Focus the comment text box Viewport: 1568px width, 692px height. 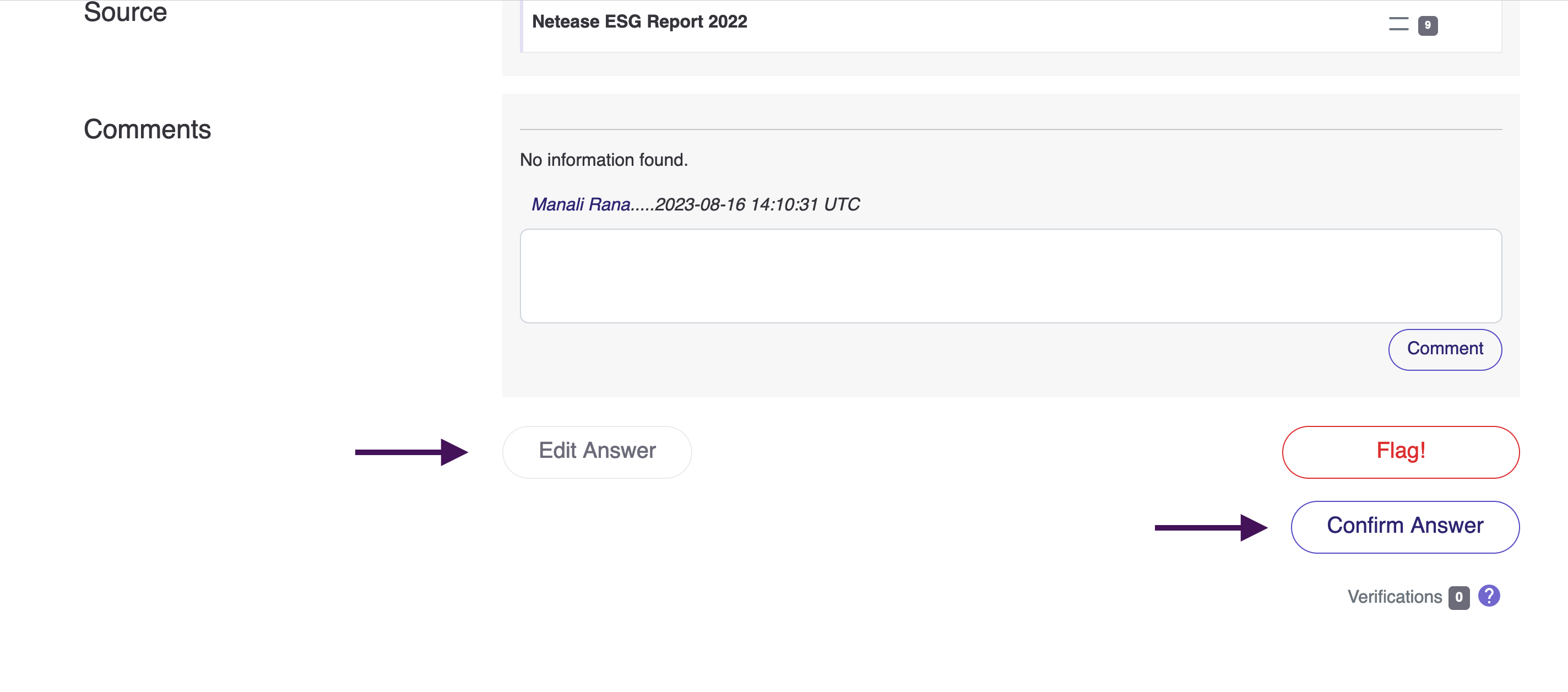coord(1011,275)
